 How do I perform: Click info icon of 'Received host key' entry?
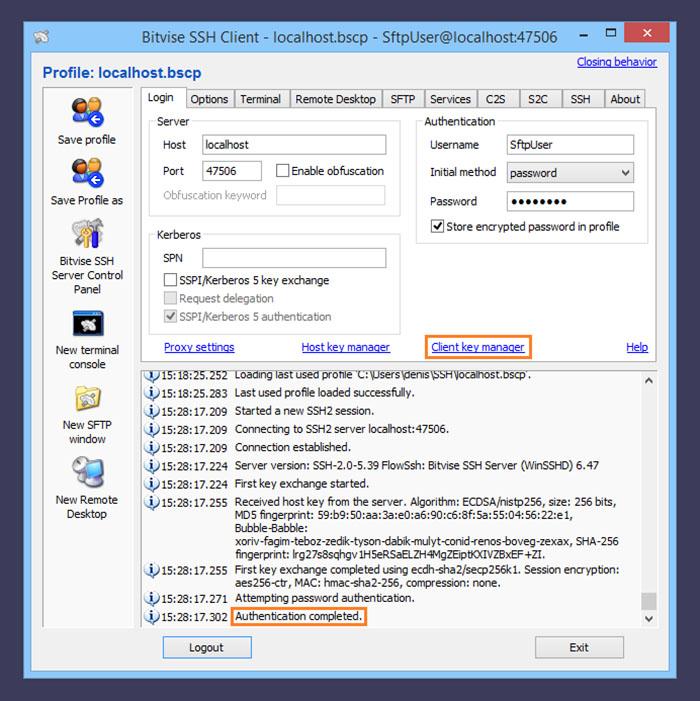pos(152,502)
